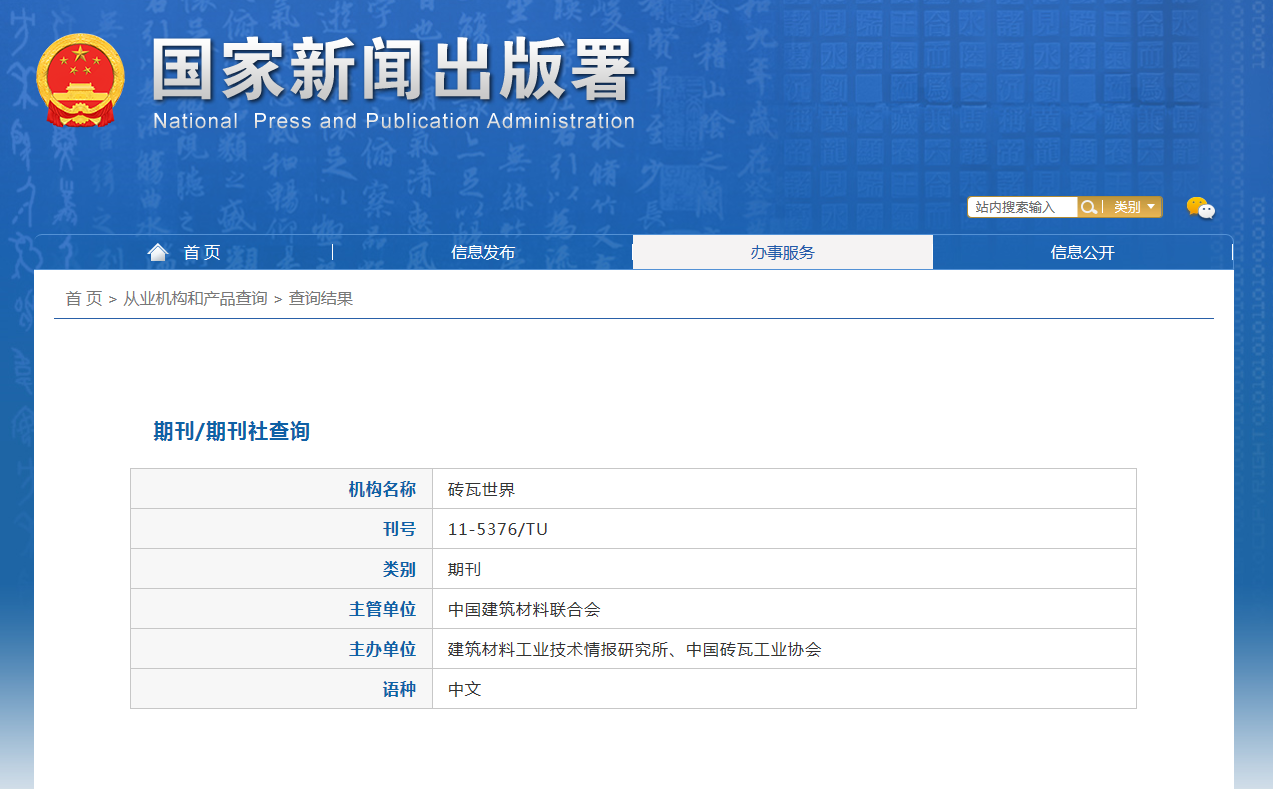This screenshot has height=789, width=1273.
Task: Click the home icon beside 首页
Action: click(x=158, y=252)
